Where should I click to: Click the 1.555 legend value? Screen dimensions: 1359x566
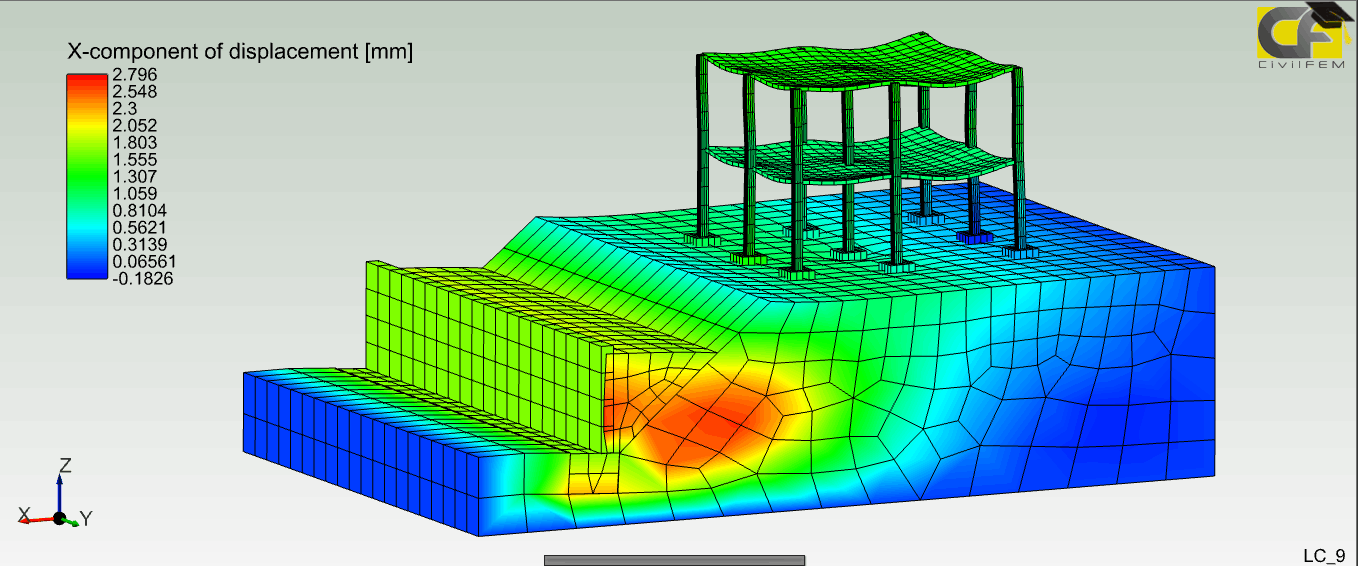(135, 159)
